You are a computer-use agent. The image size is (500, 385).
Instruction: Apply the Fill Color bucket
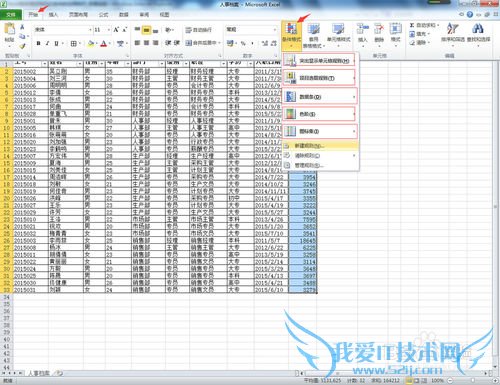[90, 43]
